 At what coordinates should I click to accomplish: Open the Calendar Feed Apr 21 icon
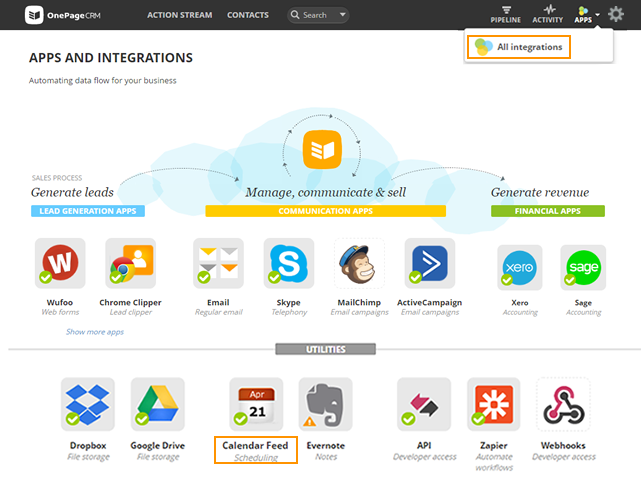[256, 404]
